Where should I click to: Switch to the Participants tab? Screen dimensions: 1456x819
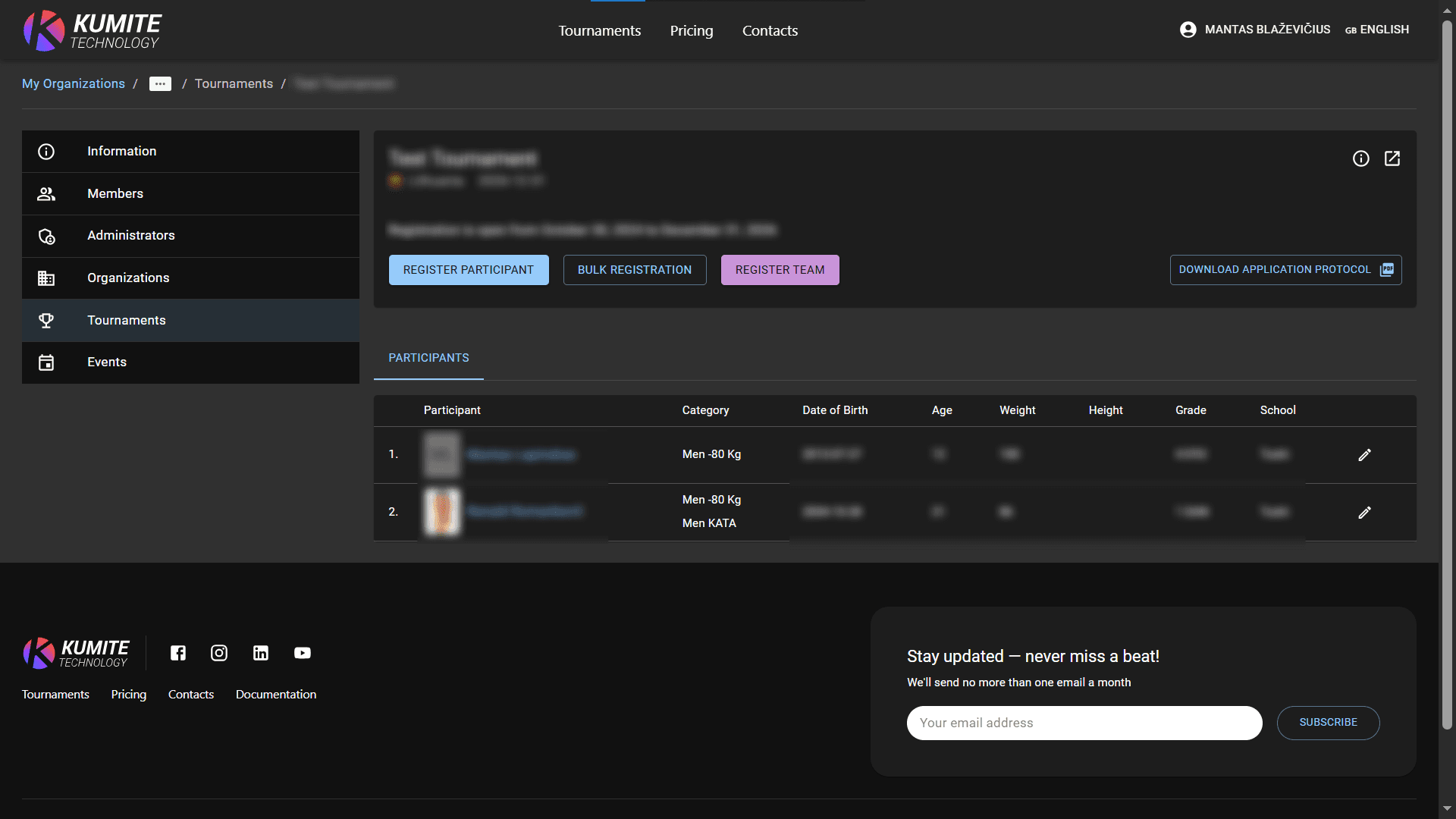click(428, 358)
